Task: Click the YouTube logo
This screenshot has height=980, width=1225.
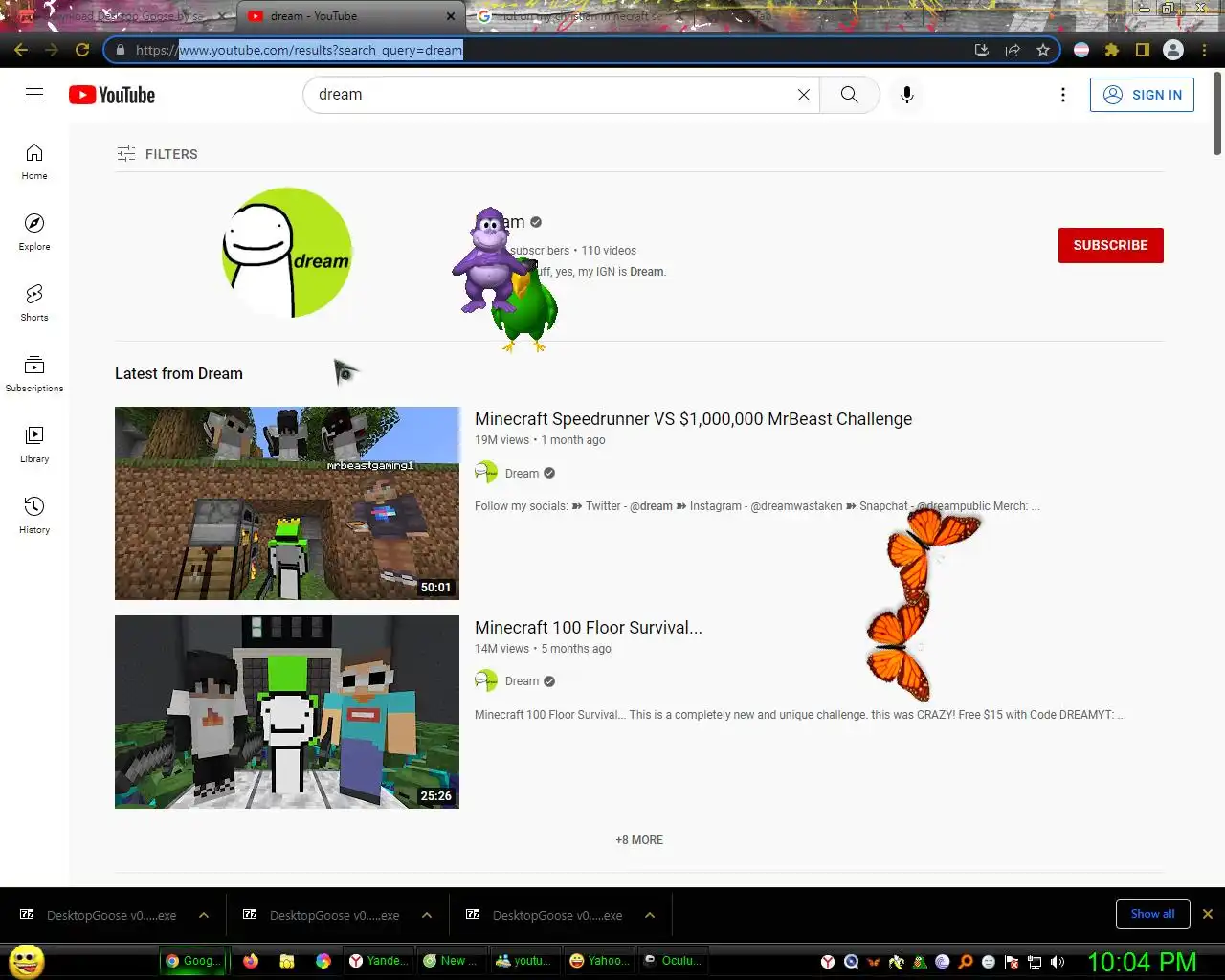Action: 112,95
